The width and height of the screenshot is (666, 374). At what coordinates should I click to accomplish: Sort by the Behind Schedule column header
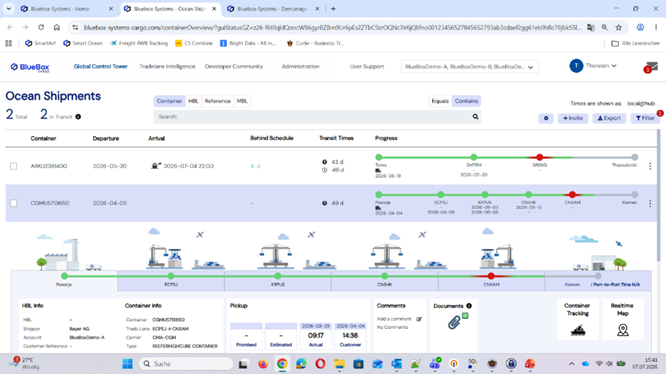coord(272,138)
